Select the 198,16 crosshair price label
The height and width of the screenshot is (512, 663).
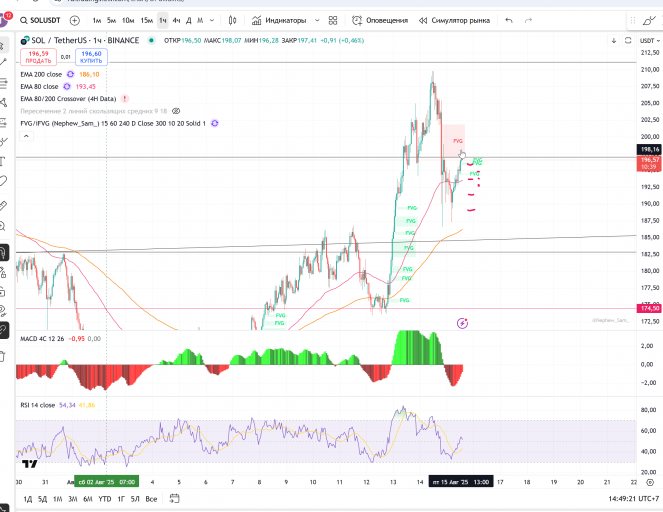tap(649, 149)
